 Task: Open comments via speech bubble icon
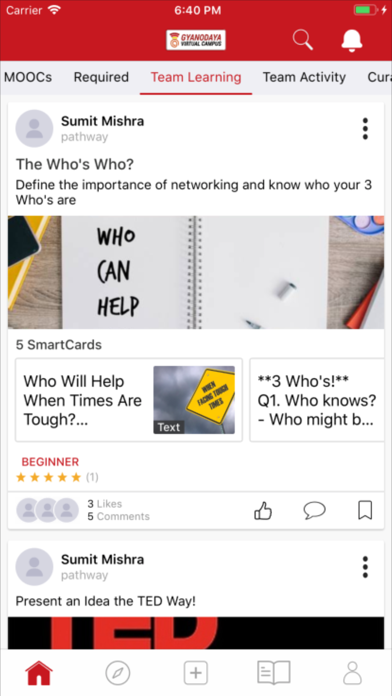coord(314,510)
